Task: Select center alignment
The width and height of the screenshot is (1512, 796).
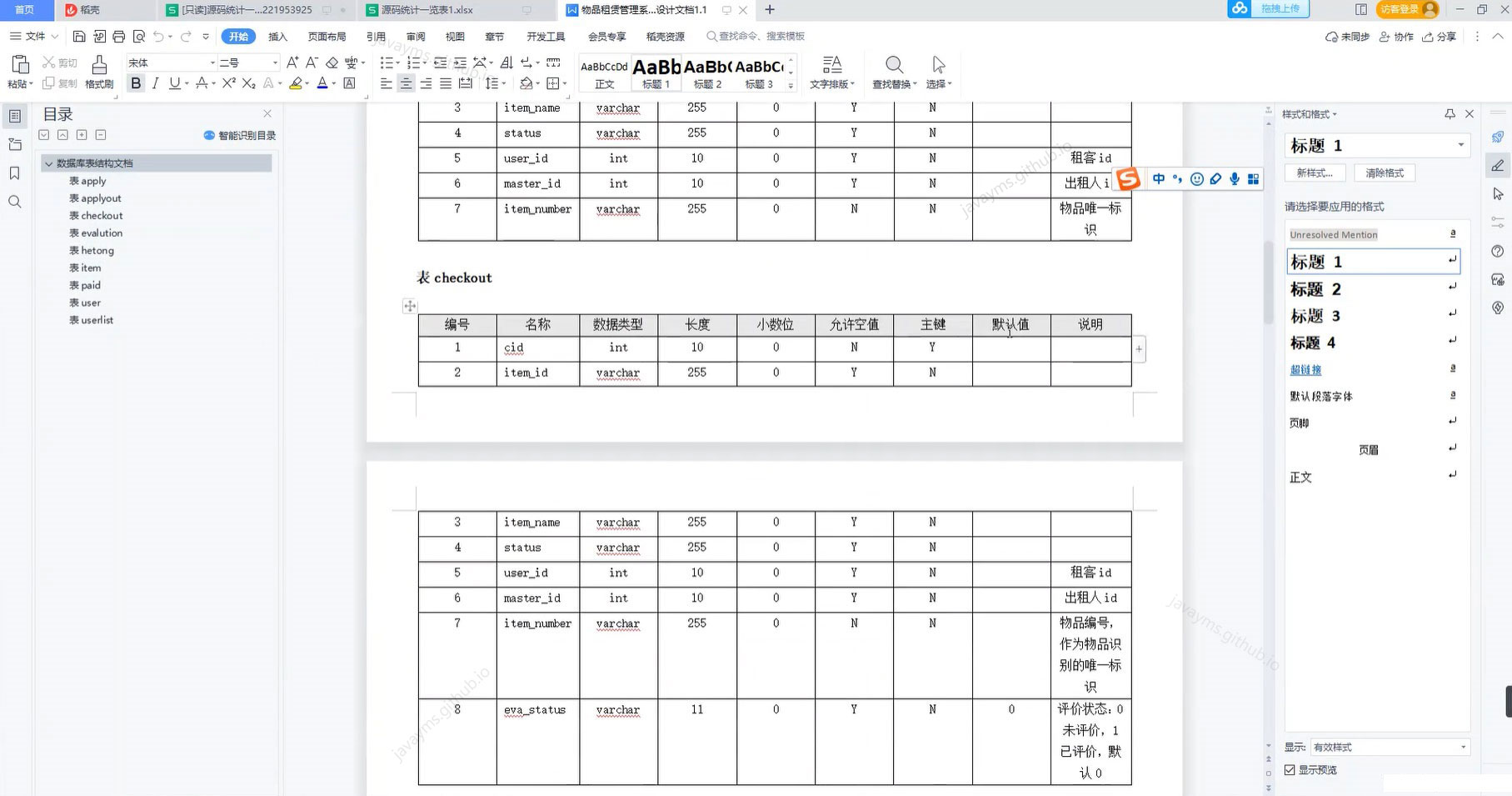Action: pyautogui.click(x=405, y=83)
